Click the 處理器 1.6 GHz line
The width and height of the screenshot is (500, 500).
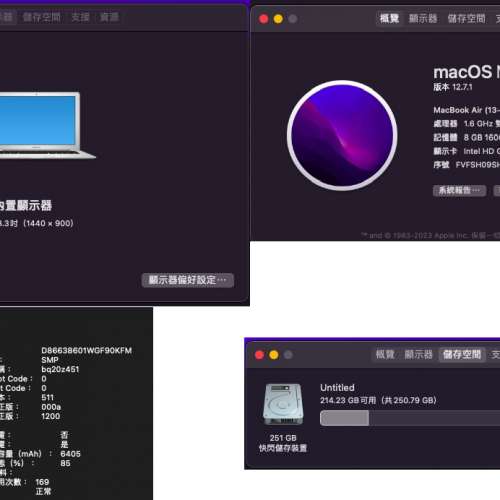[x=466, y=124]
